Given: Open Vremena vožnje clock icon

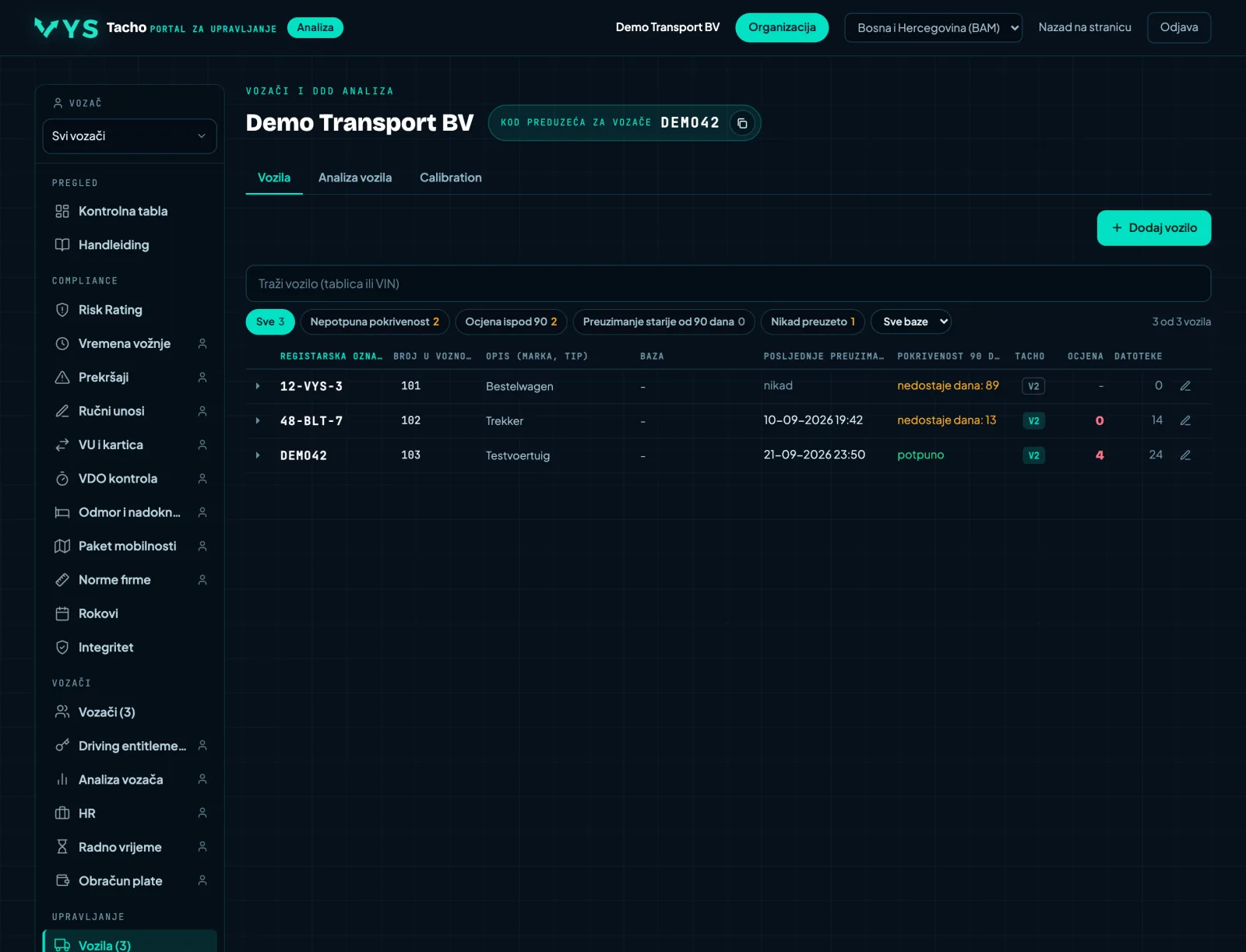Looking at the screenshot, I should click(62, 343).
